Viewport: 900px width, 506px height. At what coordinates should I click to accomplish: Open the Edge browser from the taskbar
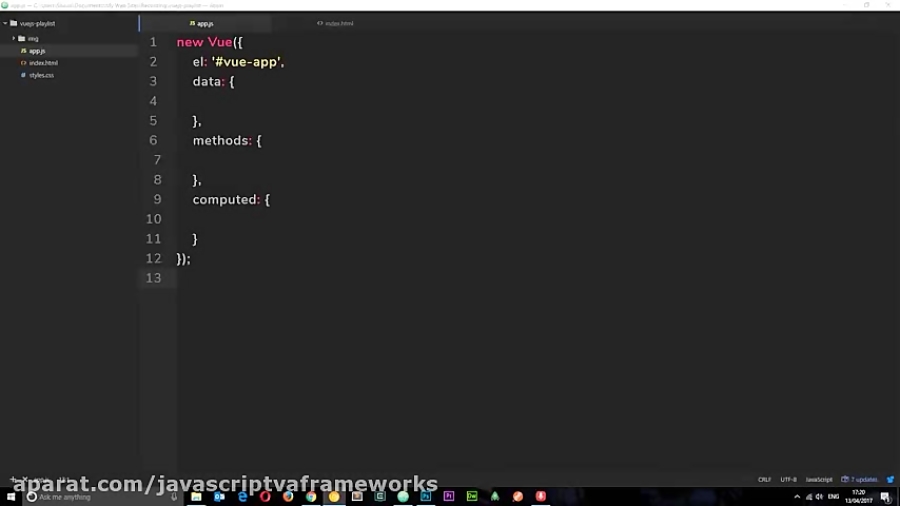tap(242, 497)
